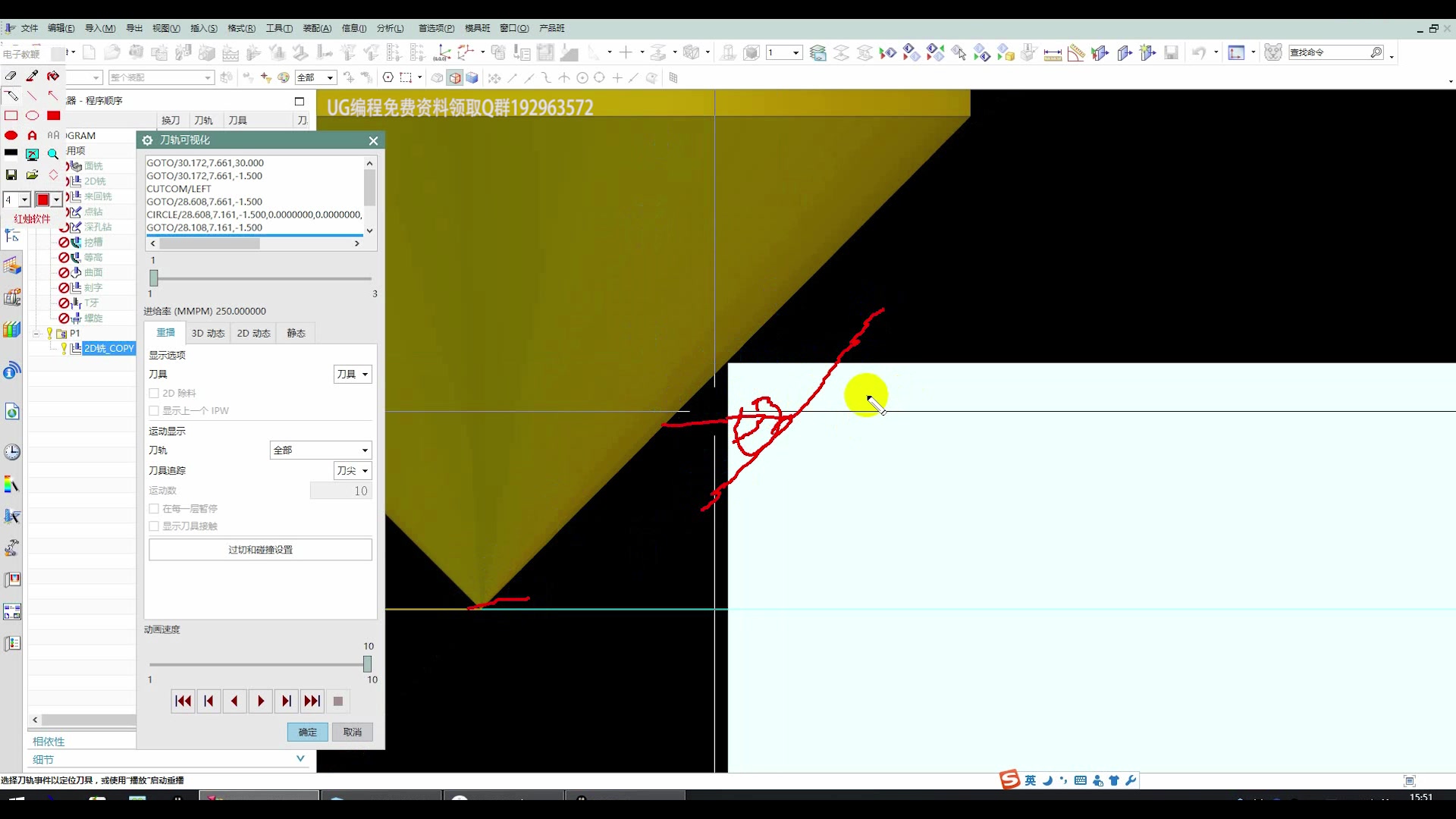Screen dimensions: 1456x819
Task: Click the magnifier zoom tool in palette
Action: [x=53, y=154]
